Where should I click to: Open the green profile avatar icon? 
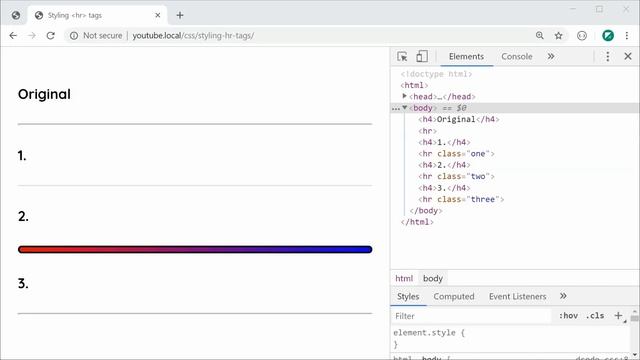click(x=608, y=36)
